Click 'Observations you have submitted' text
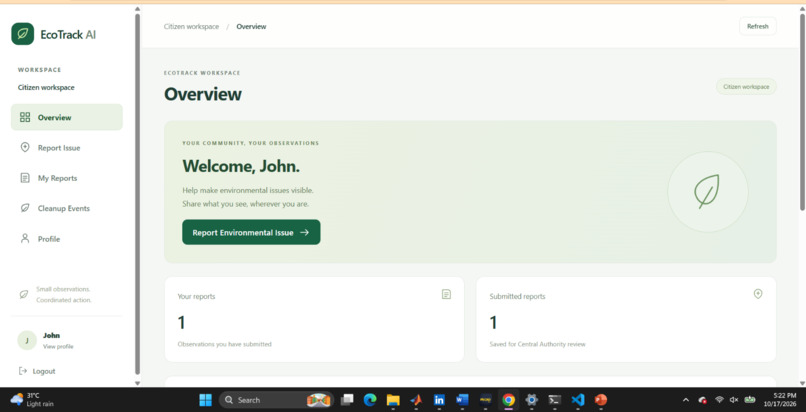 (x=225, y=344)
